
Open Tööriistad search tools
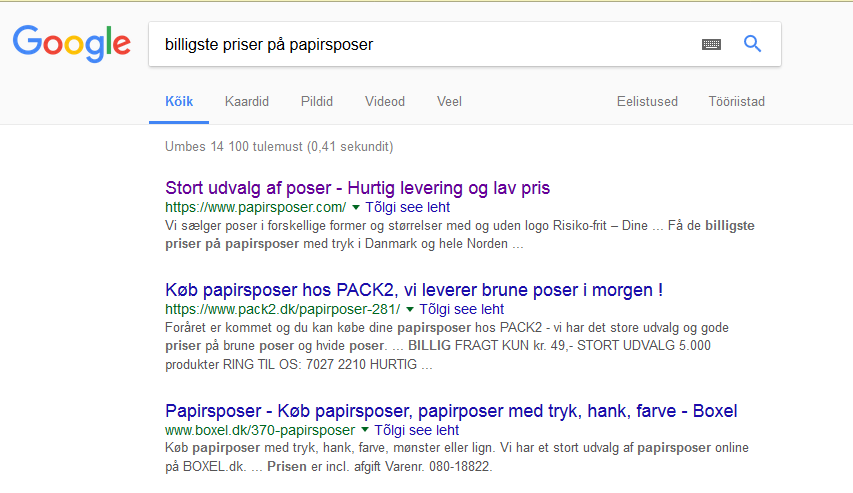coord(737,102)
